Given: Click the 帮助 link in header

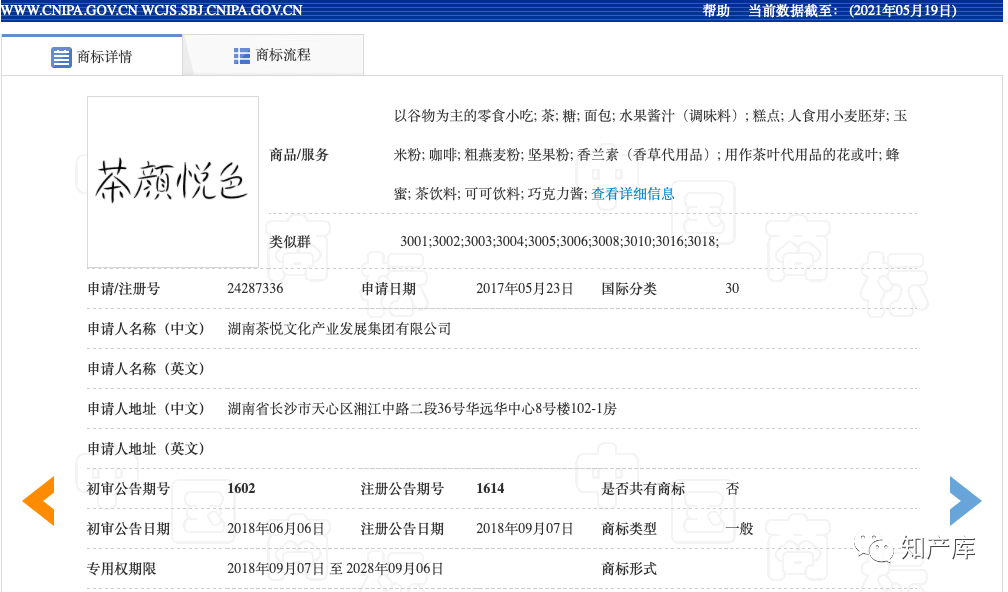Looking at the screenshot, I should [716, 11].
